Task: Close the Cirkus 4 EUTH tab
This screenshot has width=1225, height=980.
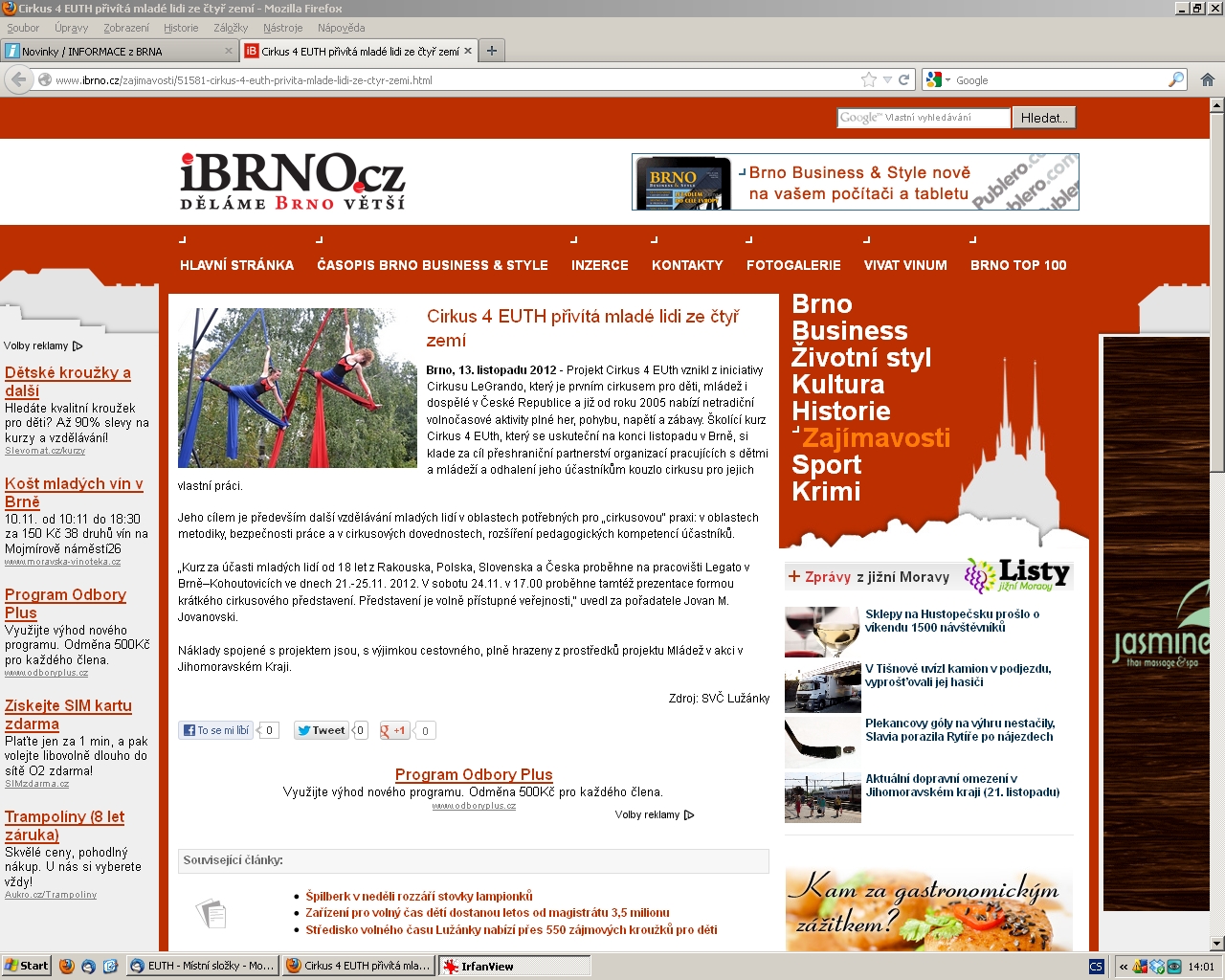Action: click(x=468, y=51)
